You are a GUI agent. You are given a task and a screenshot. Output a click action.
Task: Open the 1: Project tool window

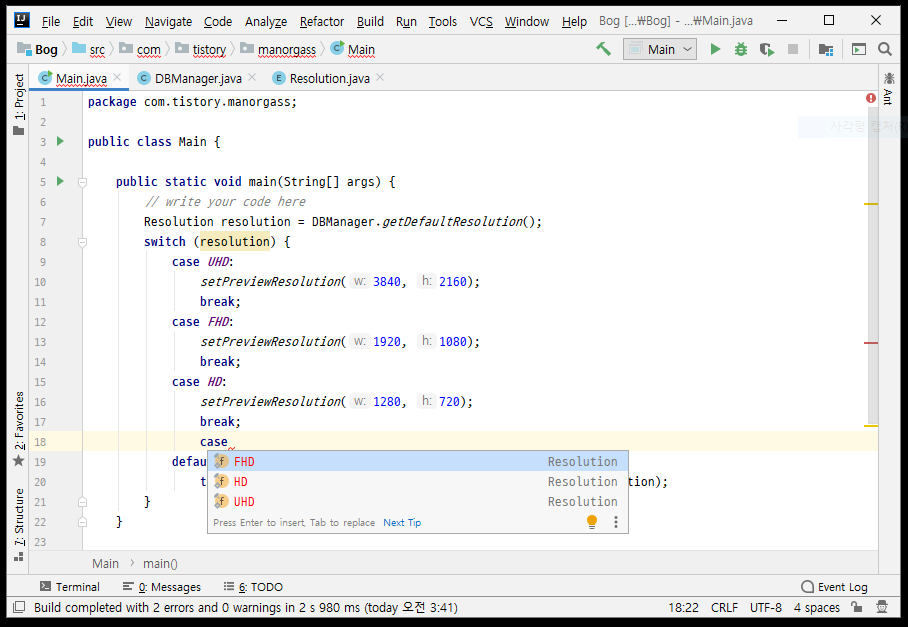tap(19, 104)
